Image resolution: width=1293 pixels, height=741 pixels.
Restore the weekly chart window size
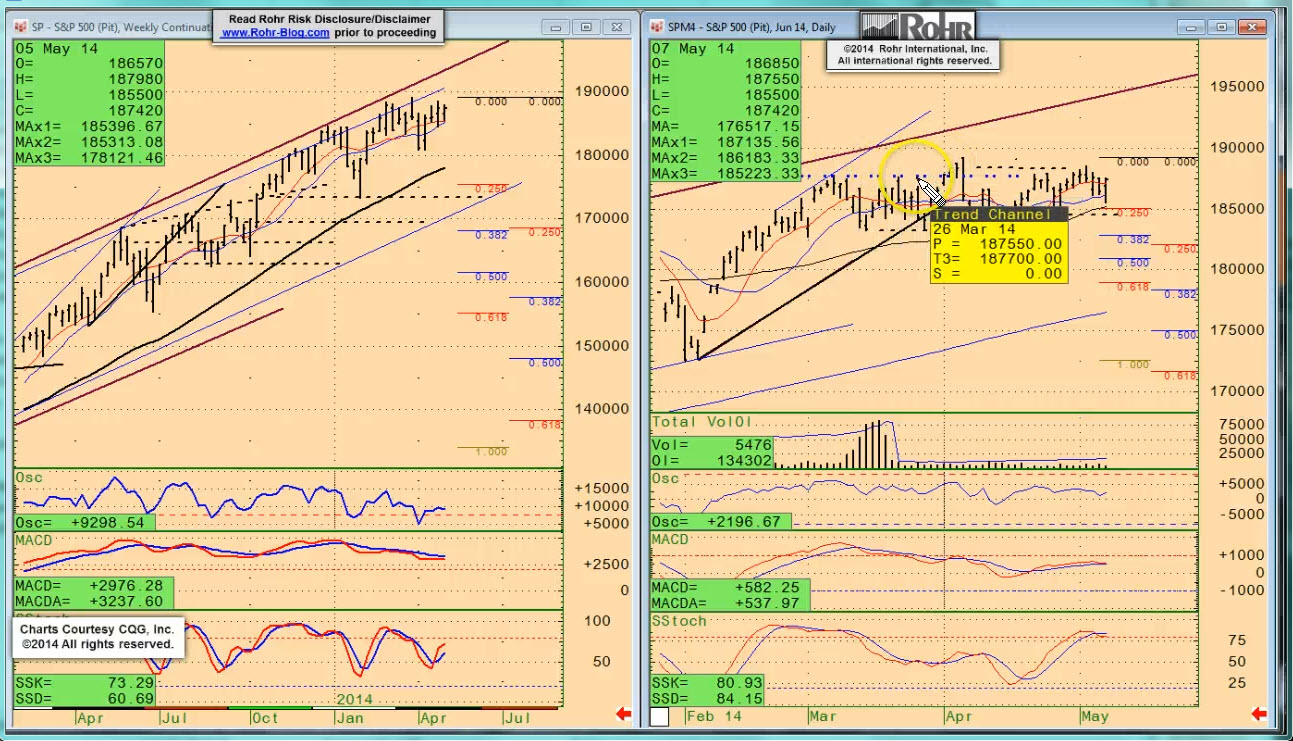(587, 27)
